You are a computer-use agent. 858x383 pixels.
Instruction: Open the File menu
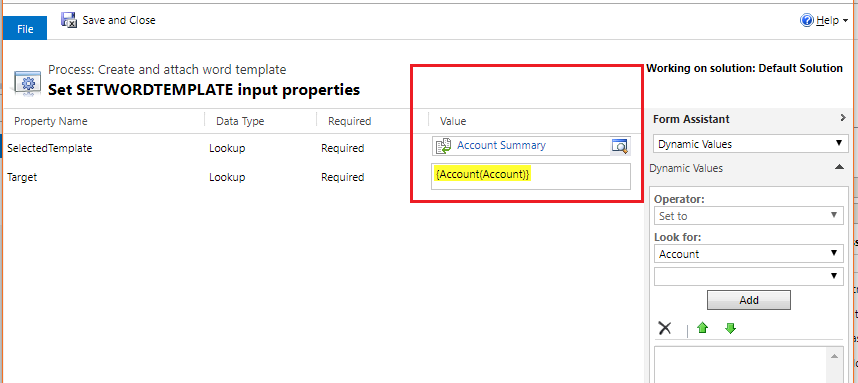25,29
